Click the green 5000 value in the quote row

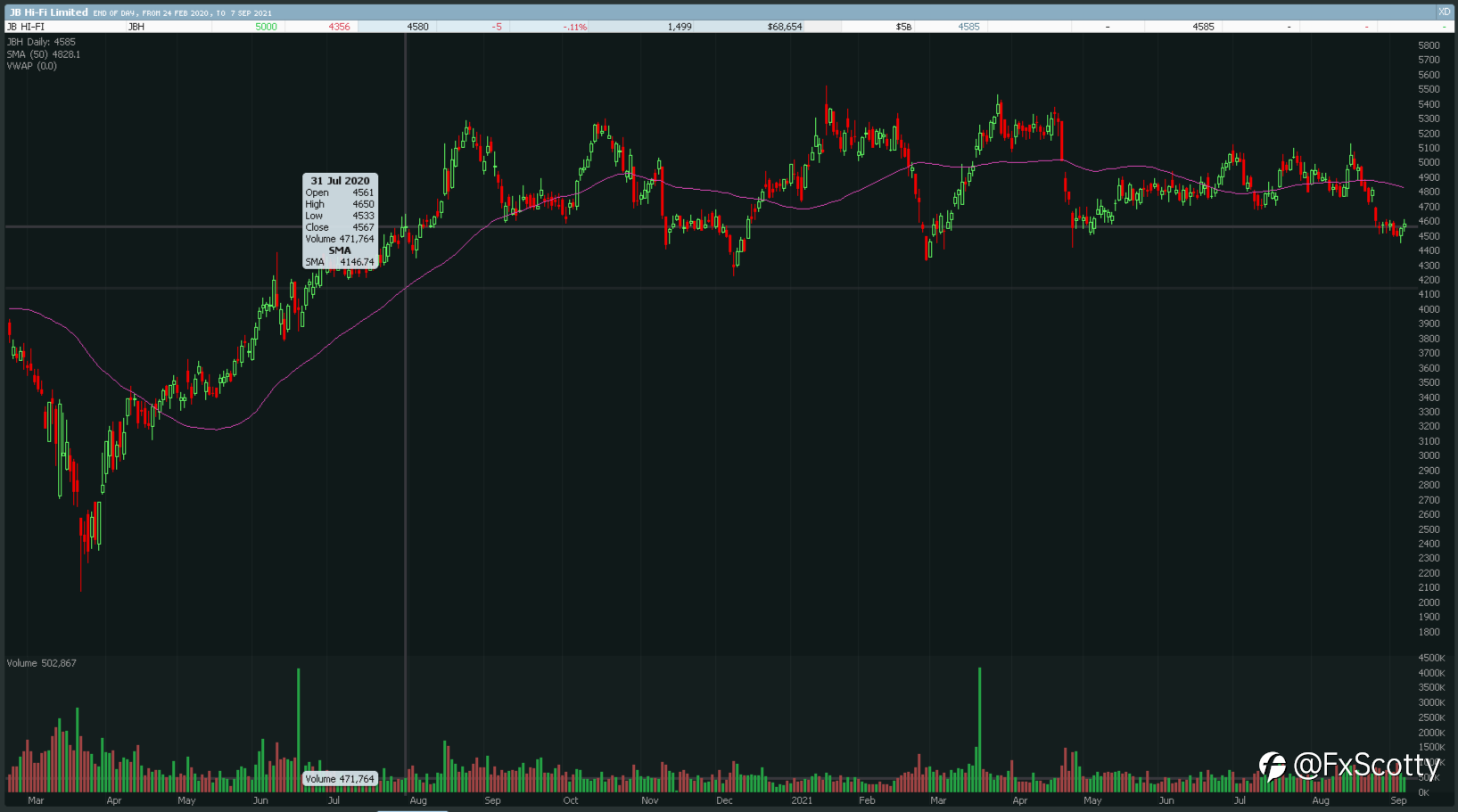[x=266, y=27]
